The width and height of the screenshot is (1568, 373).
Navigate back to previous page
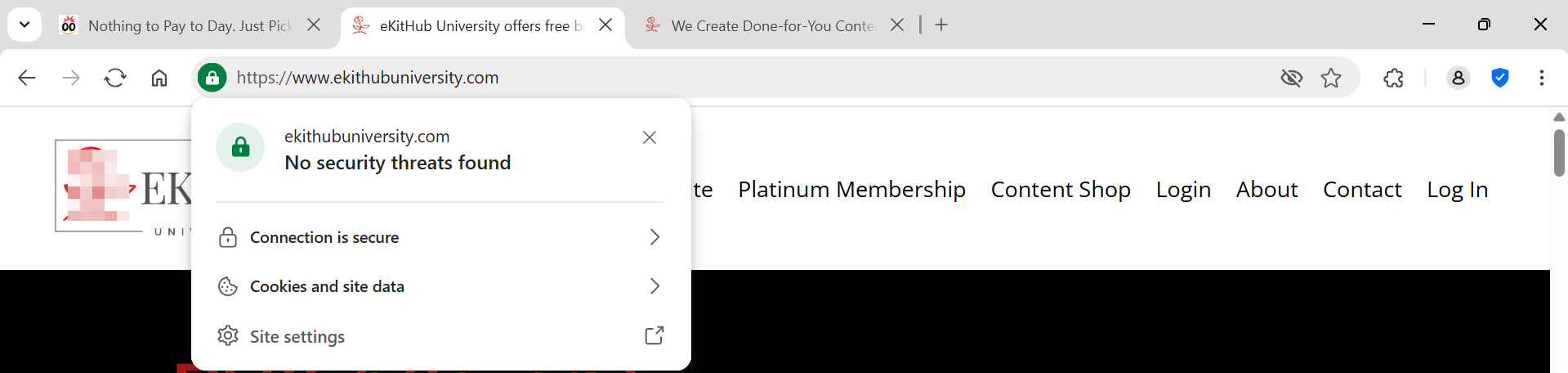pyautogui.click(x=27, y=78)
